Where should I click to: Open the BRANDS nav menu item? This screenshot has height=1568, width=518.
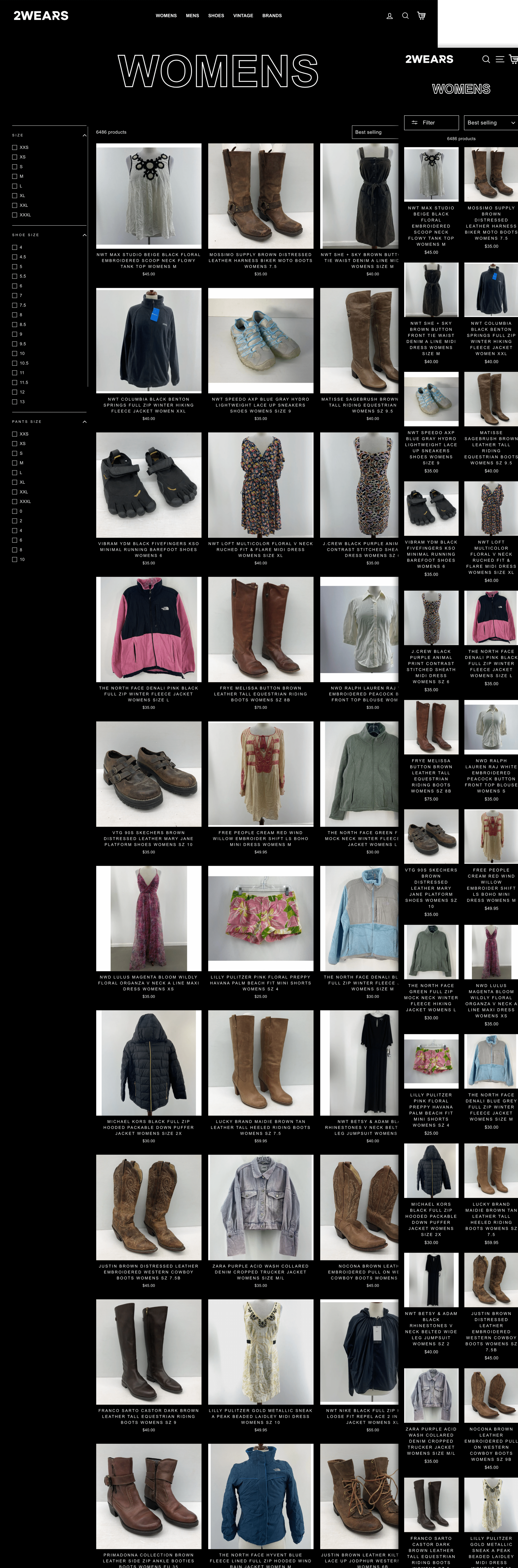pyautogui.click(x=272, y=16)
